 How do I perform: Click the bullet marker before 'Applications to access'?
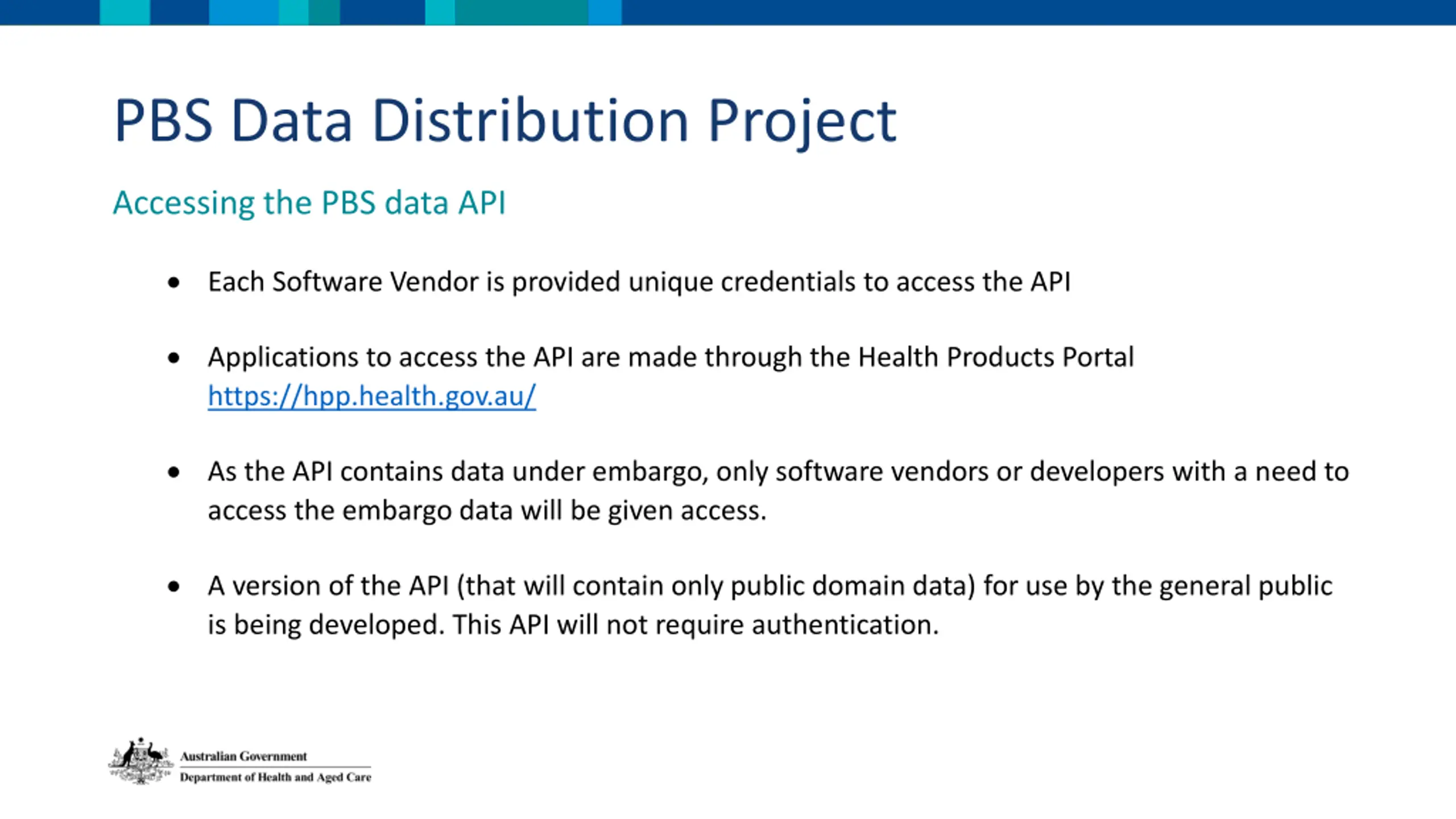174,358
